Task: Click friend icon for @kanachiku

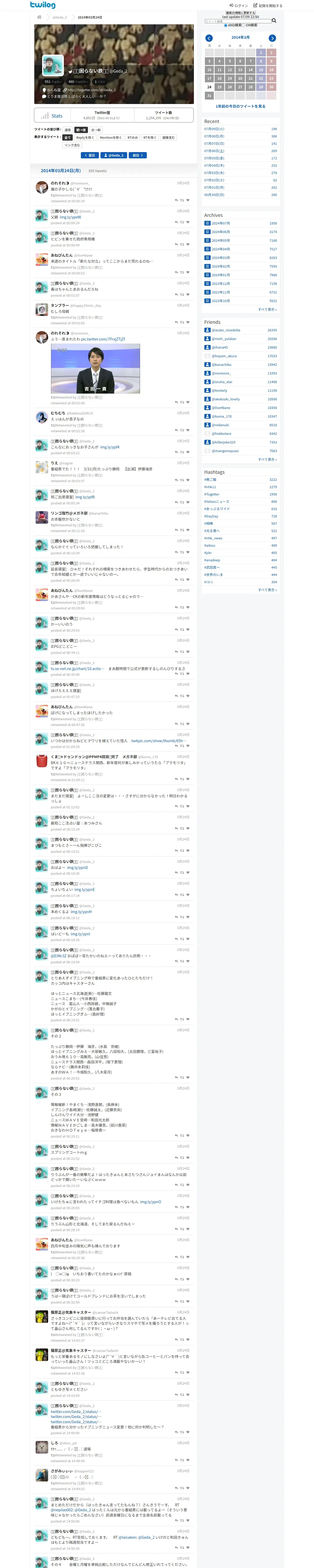Action: (x=207, y=365)
